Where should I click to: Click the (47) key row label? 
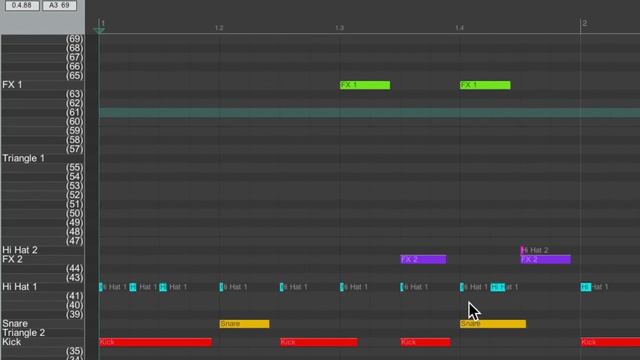pos(75,241)
